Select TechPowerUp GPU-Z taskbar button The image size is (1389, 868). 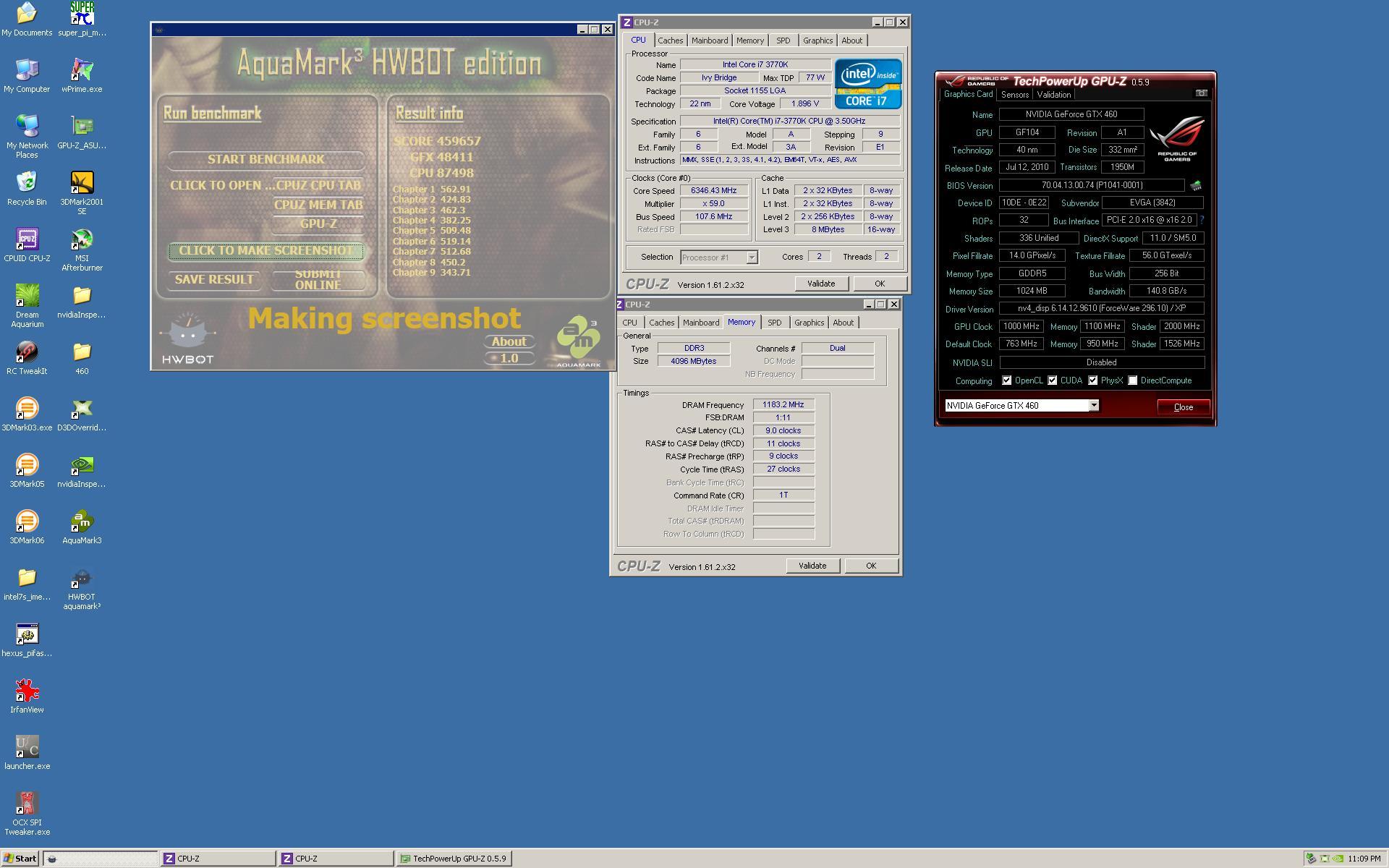454,859
